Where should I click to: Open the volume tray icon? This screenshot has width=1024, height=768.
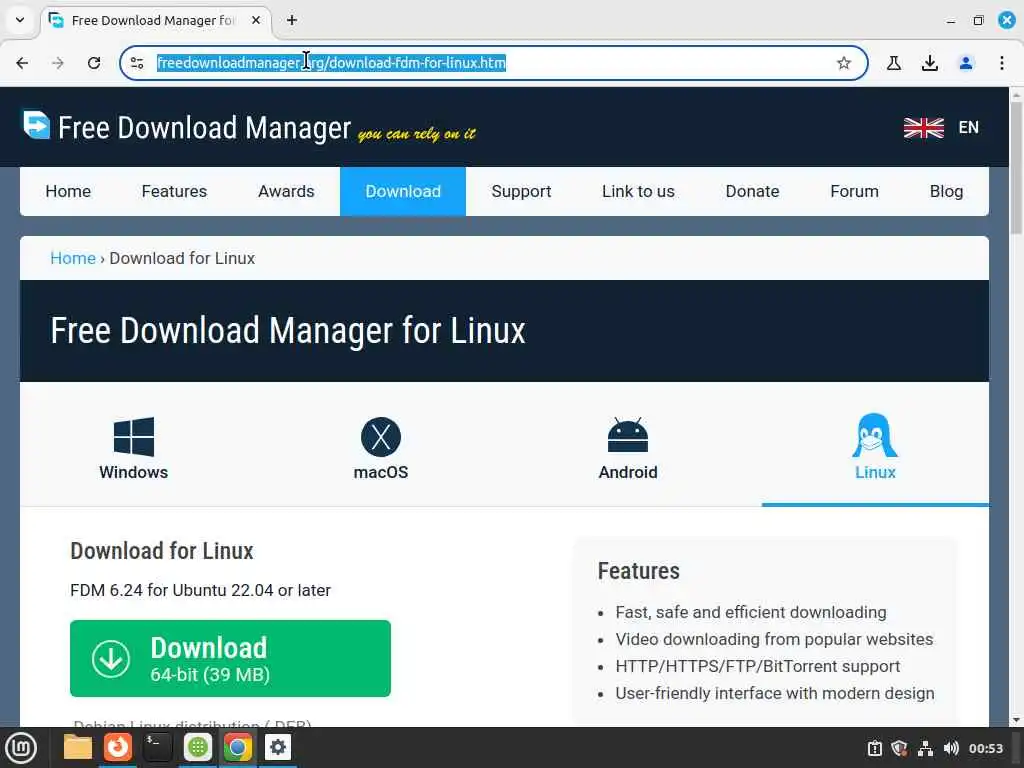pyautogui.click(x=950, y=748)
